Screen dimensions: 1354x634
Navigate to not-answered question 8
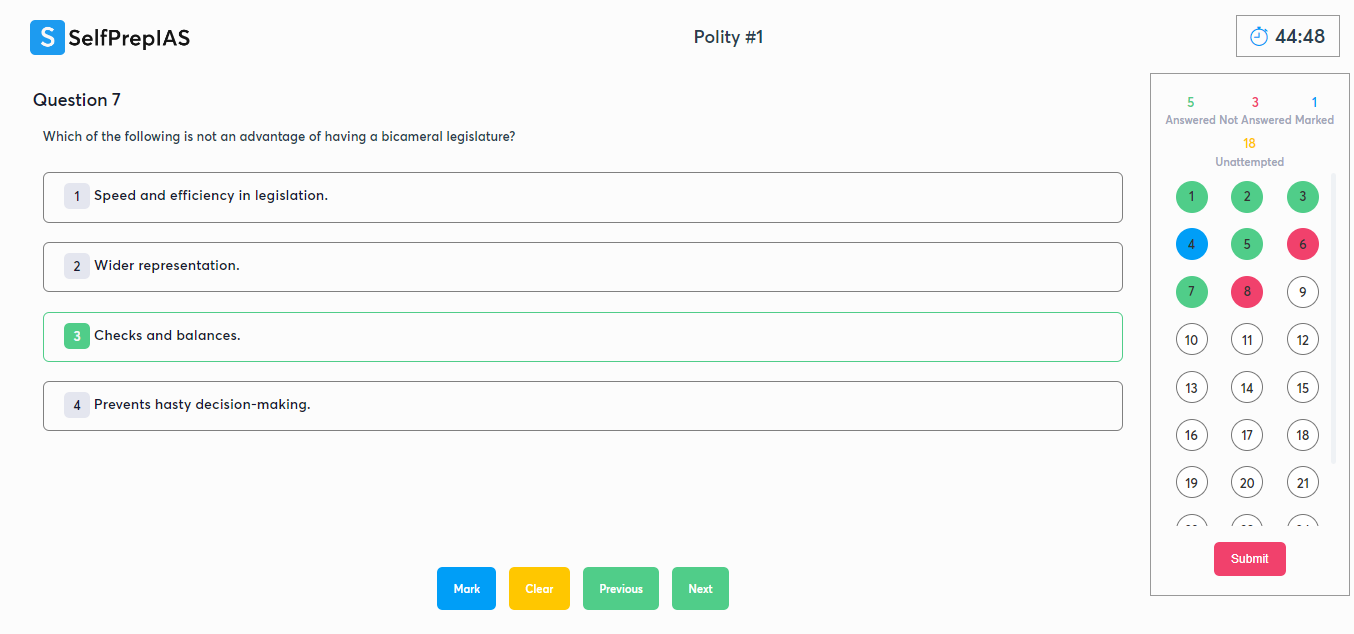[1247, 292]
